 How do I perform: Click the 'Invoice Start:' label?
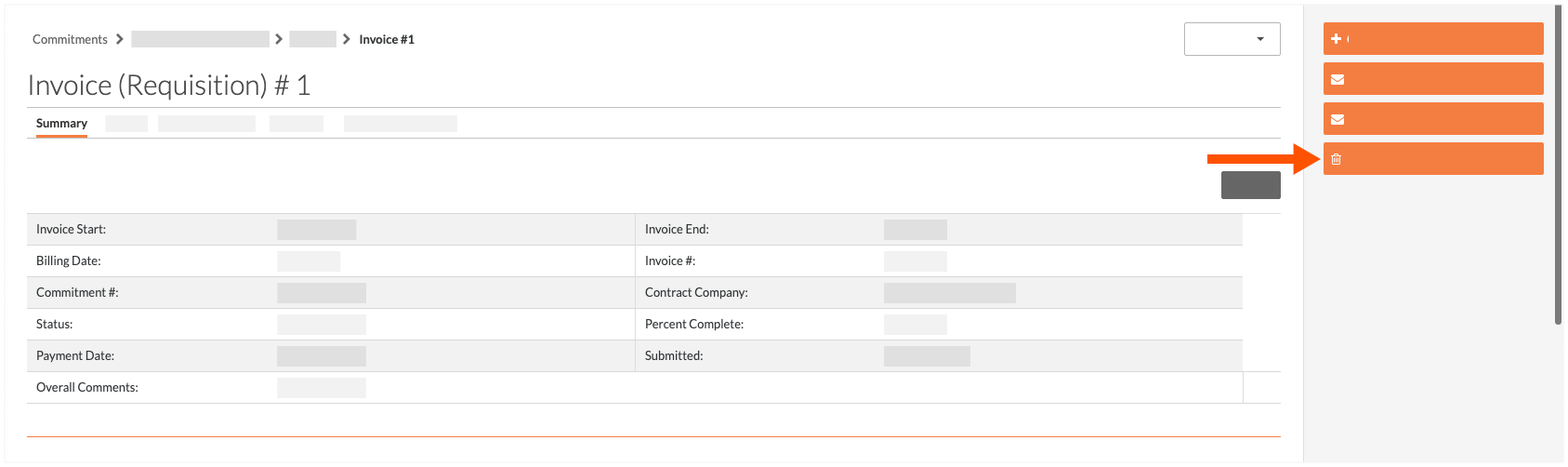click(71, 229)
